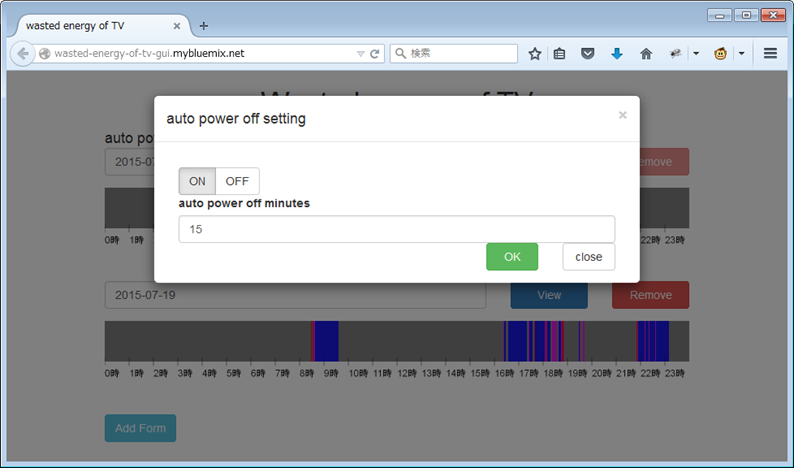
Task: Confirm the setting with OK button
Action: point(512,257)
